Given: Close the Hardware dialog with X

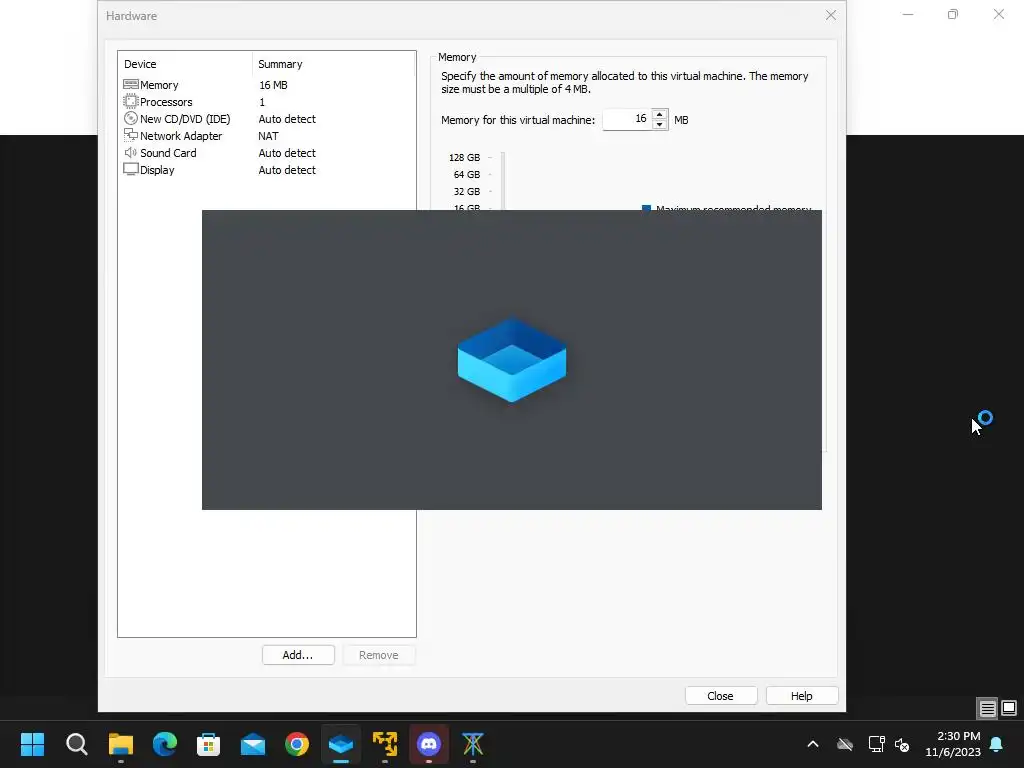Looking at the screenshot, I should pyautogui.click(x=830, y=15).
